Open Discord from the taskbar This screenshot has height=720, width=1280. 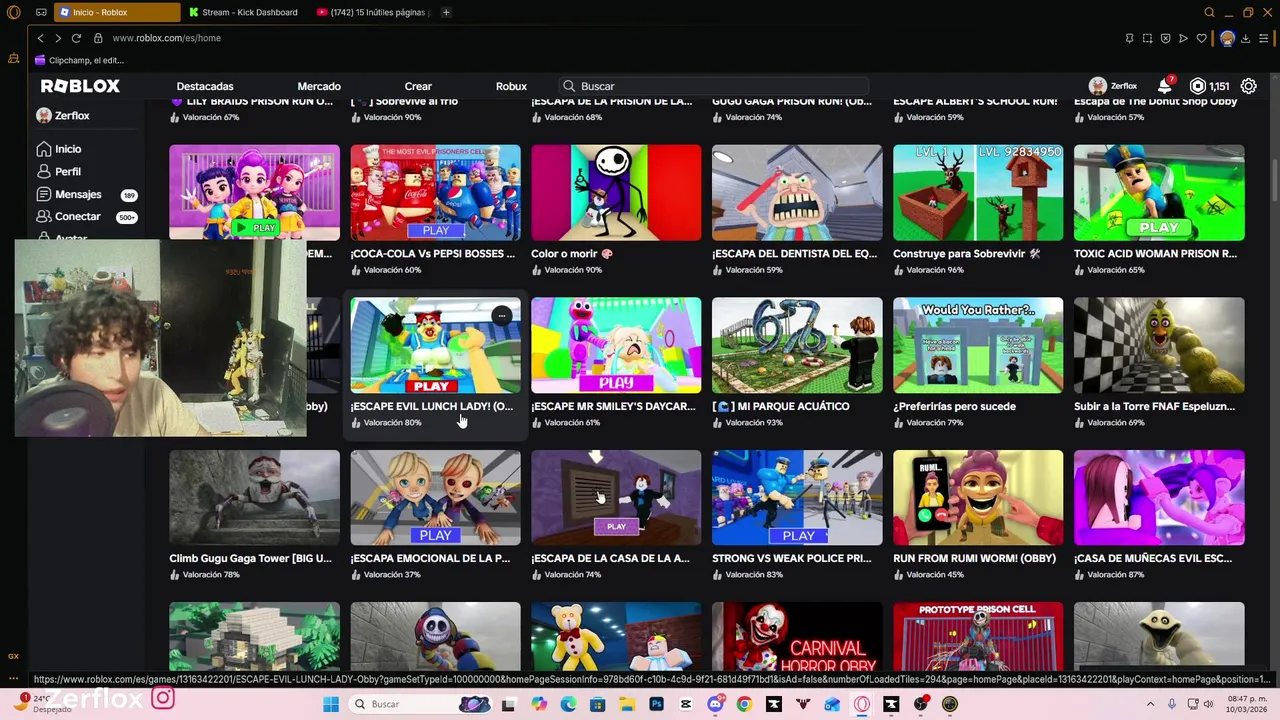[x=715, y=704]
